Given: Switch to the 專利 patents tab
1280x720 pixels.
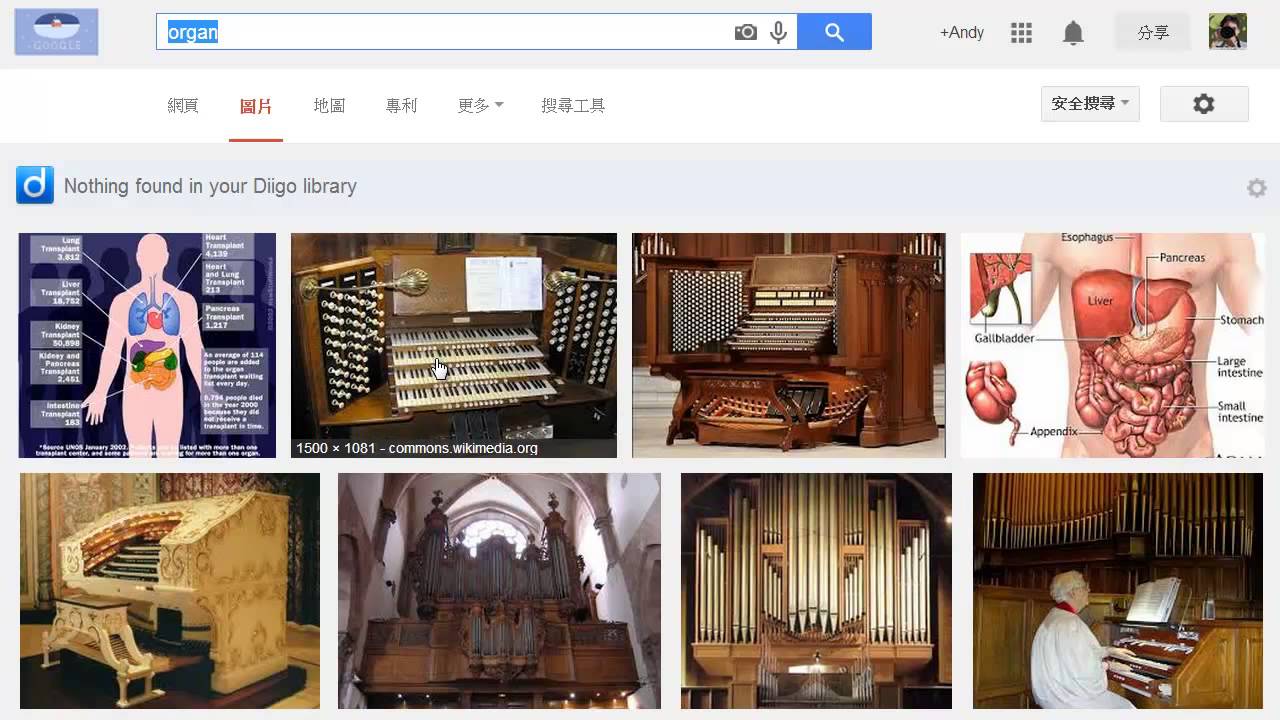Looking at the screenshot, I should [401, 106].
